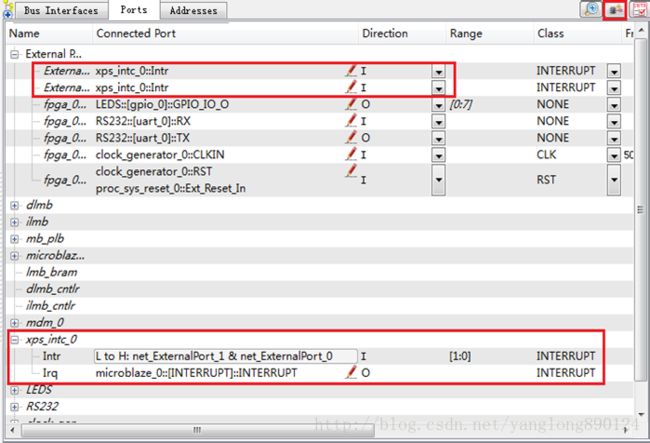Select the Irq port row under xps_intc_0

[50, 373]
